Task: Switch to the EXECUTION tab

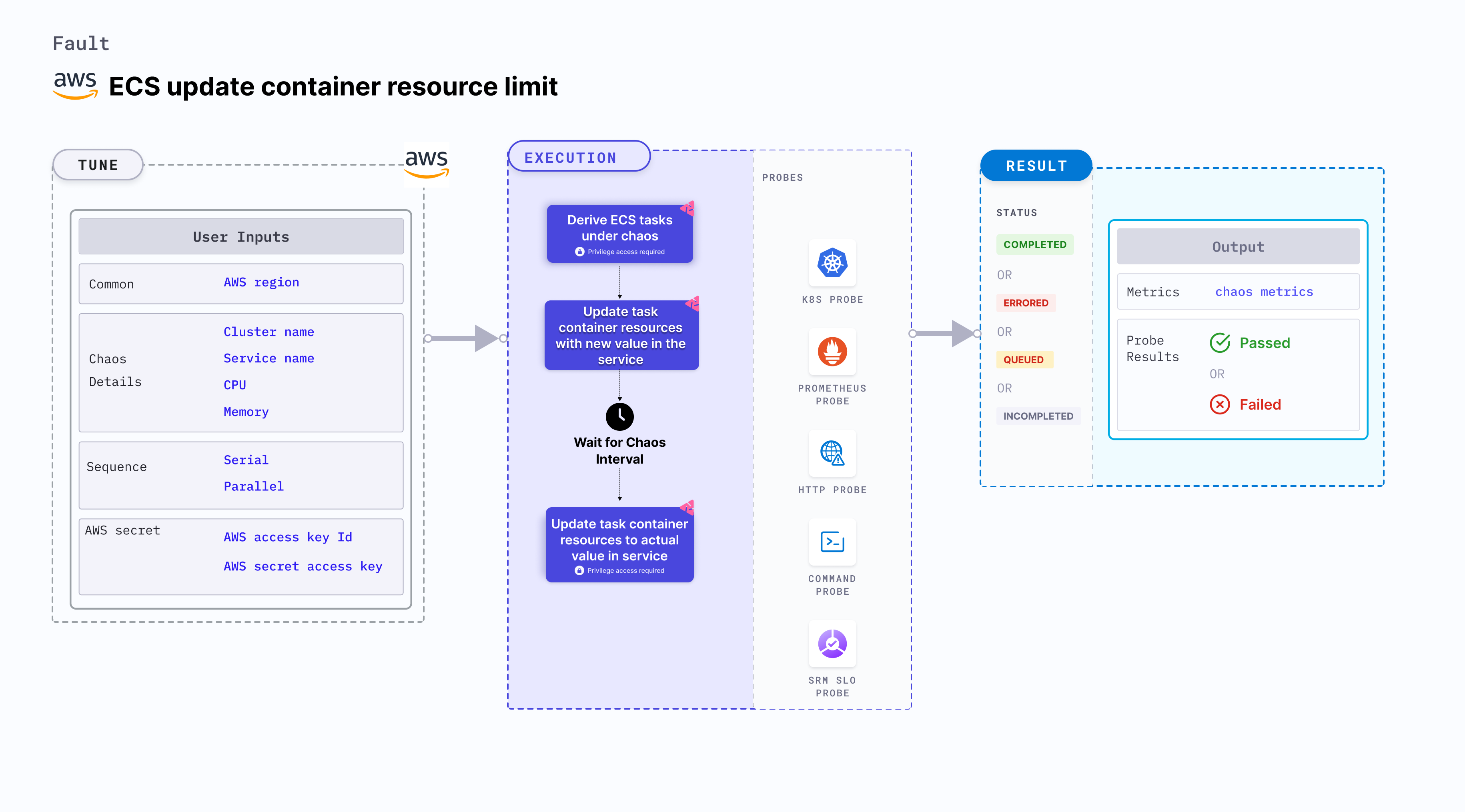Action: pyautogui.click(x=570, y=157)
